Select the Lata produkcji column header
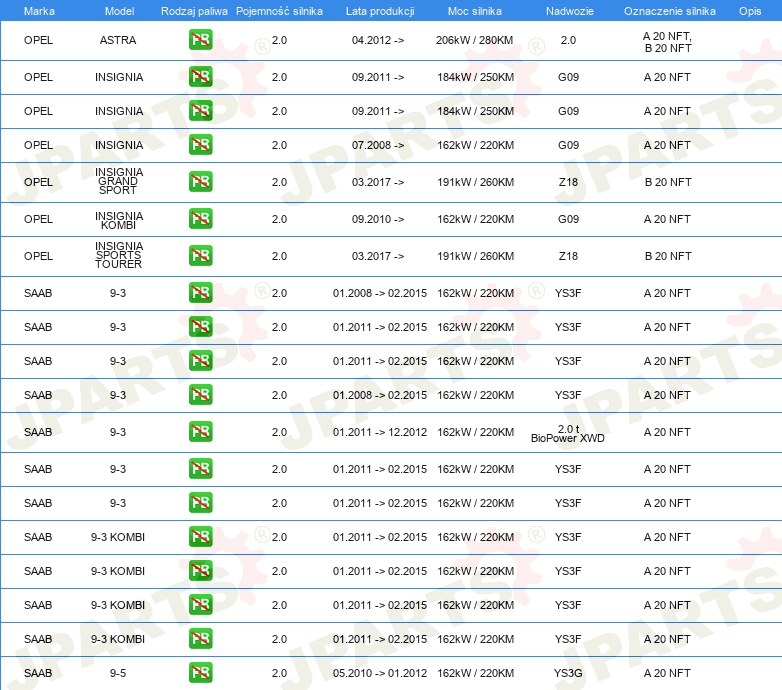 pos(380,11)
